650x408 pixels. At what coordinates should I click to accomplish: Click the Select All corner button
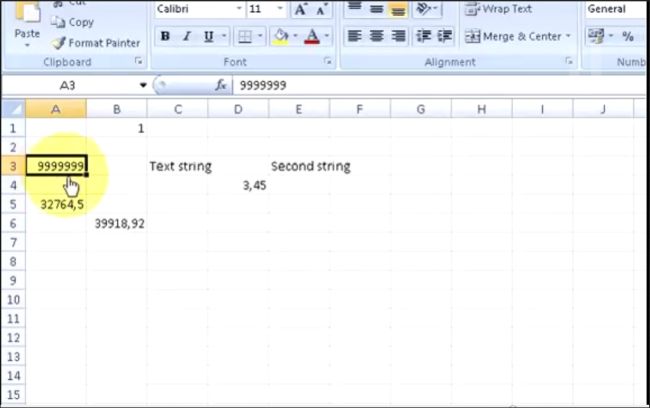13,109
